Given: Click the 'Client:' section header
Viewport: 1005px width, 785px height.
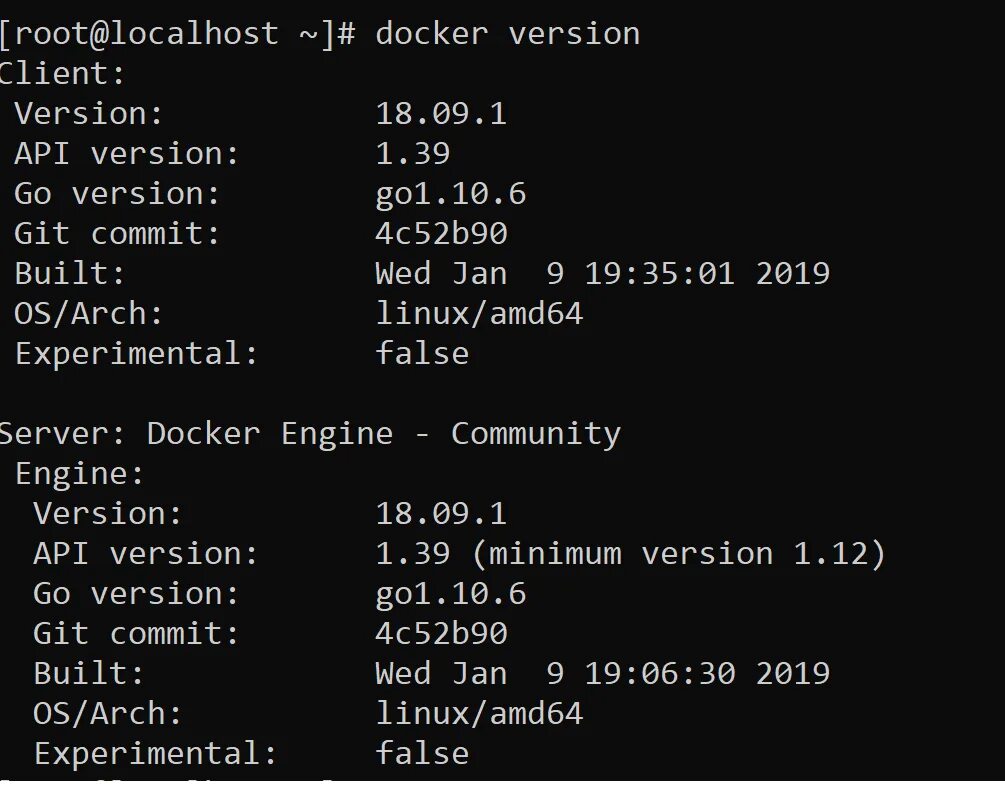Looking at the screenshot, I should coord(62,73).
